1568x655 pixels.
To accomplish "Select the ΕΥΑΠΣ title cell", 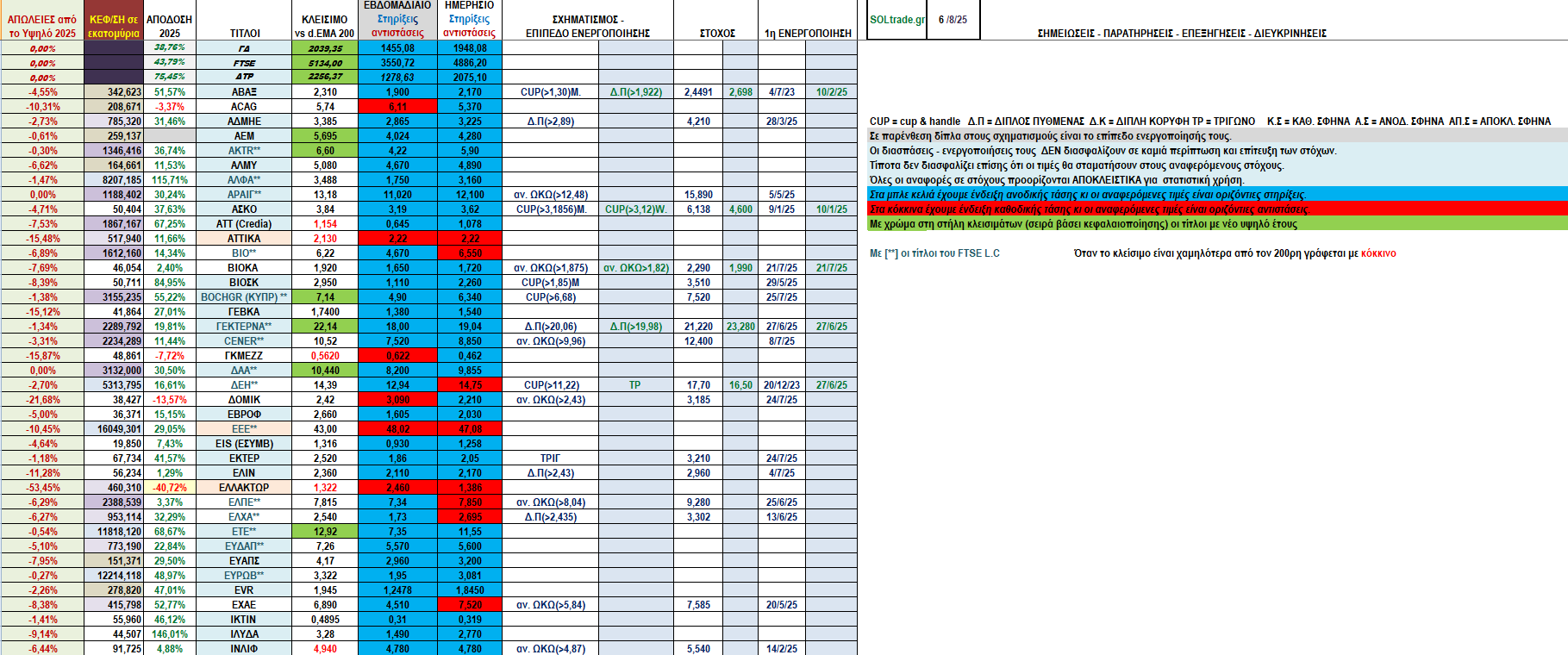I will pos(244,561).
